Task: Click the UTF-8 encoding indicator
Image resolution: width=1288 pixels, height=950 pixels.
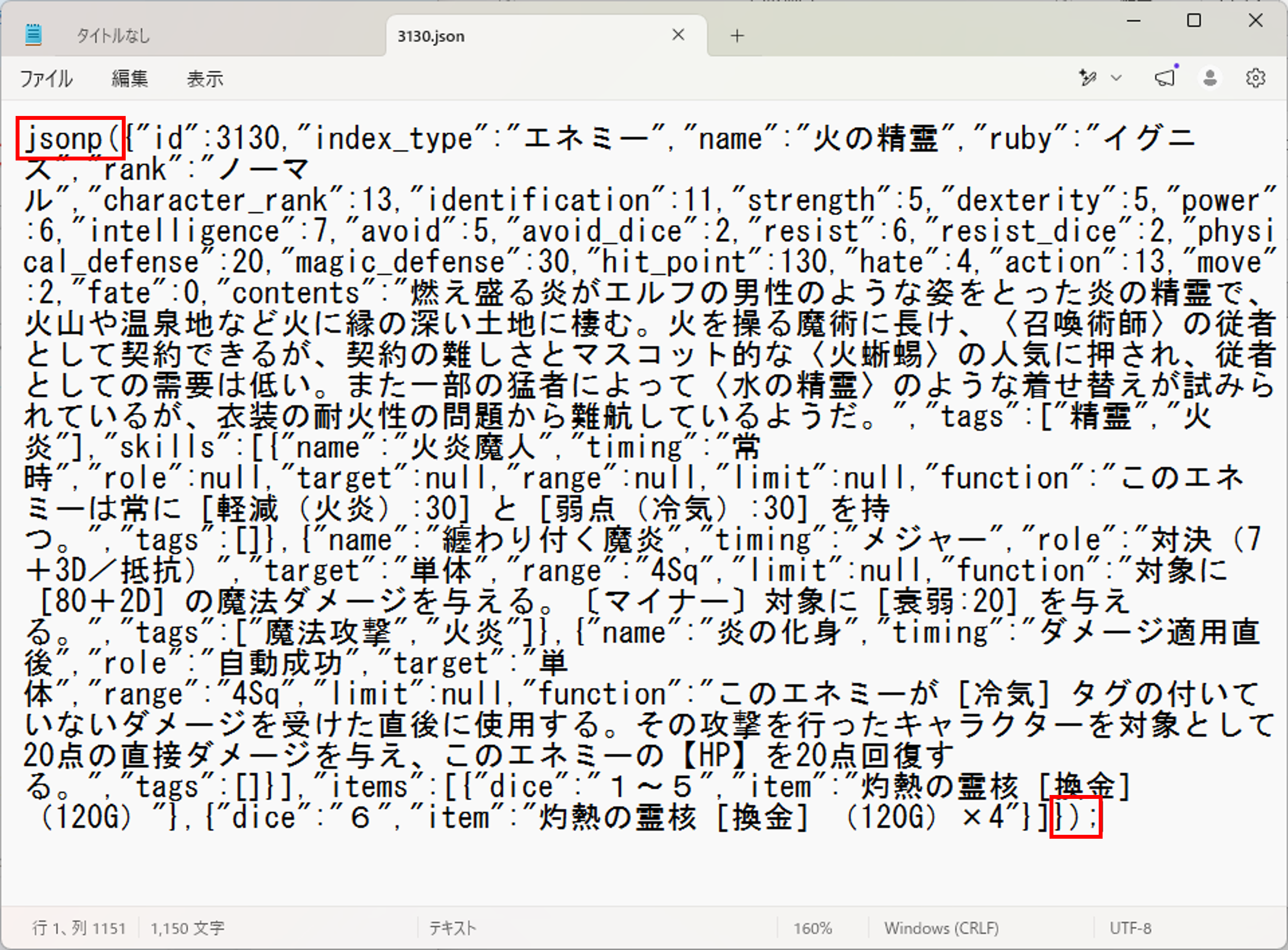Action: pos(1130,928)
